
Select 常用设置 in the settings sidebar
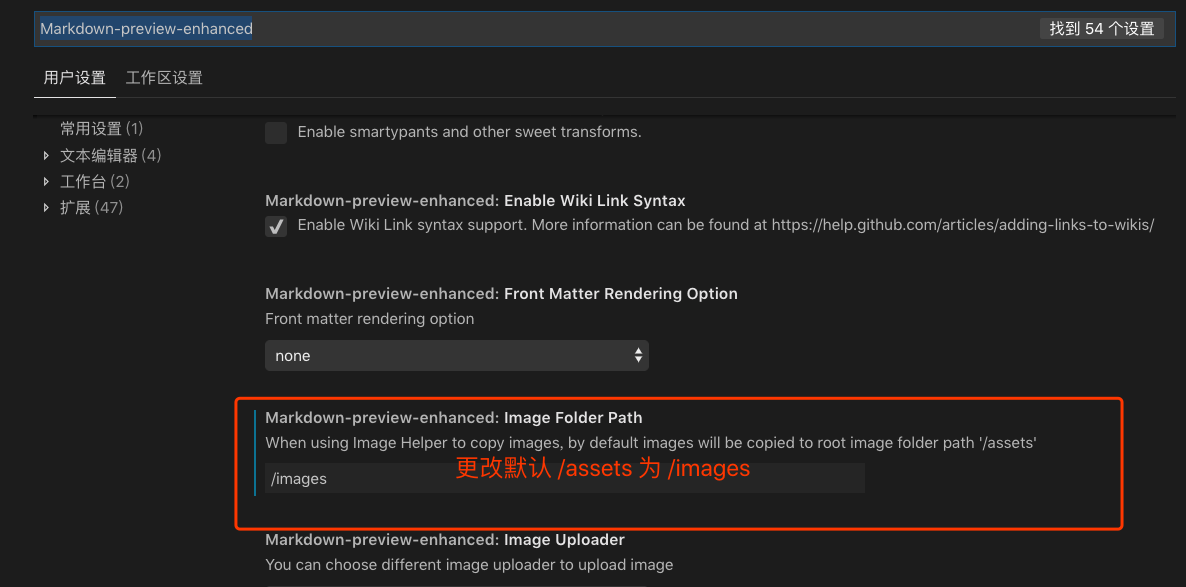pos(100,128)
